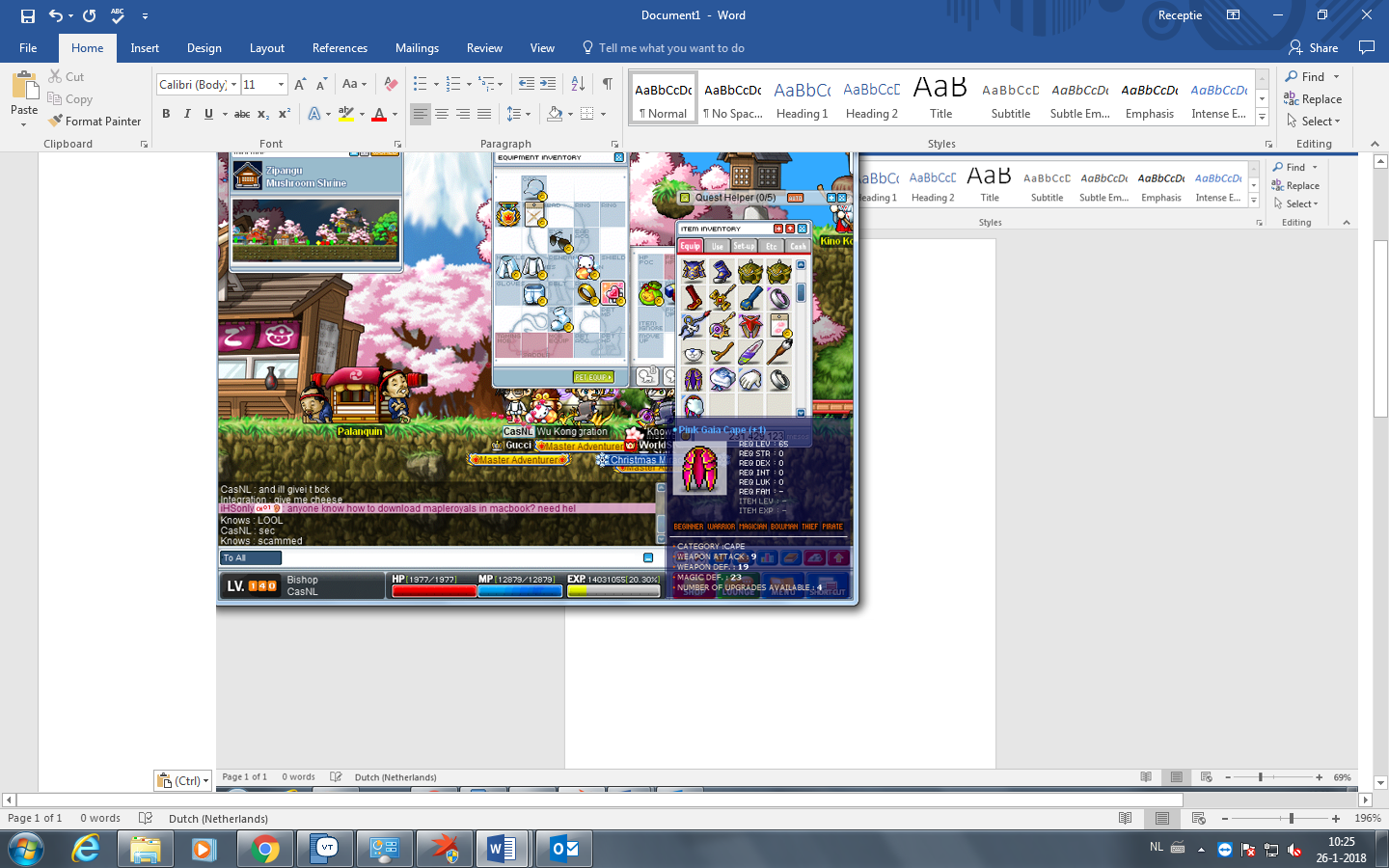The height and width of the screenshot is (868, 1389).
Task: Open Text Effects and Typography
Action: coord(318,114)
